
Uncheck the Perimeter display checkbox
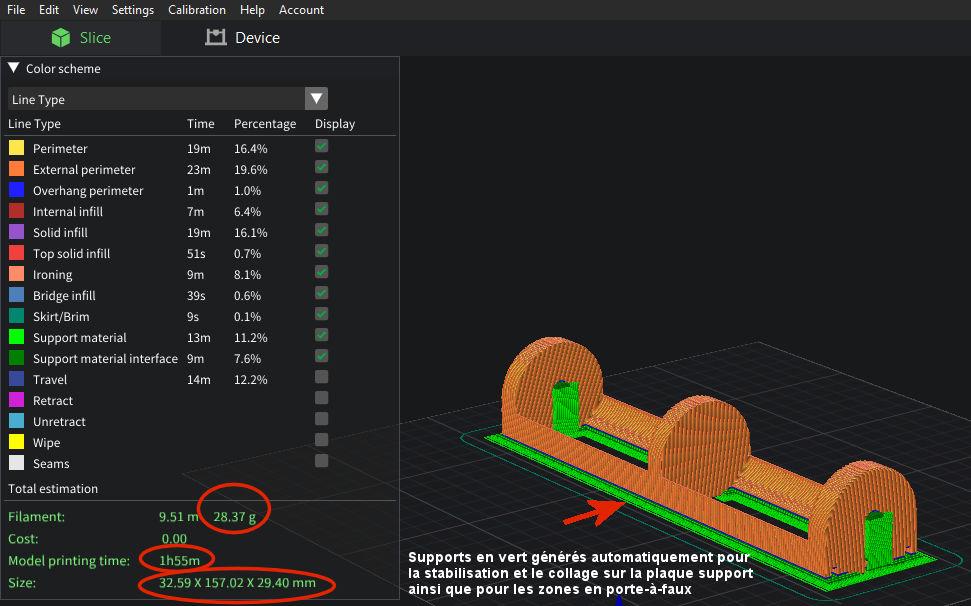click(x=321, y=146)
